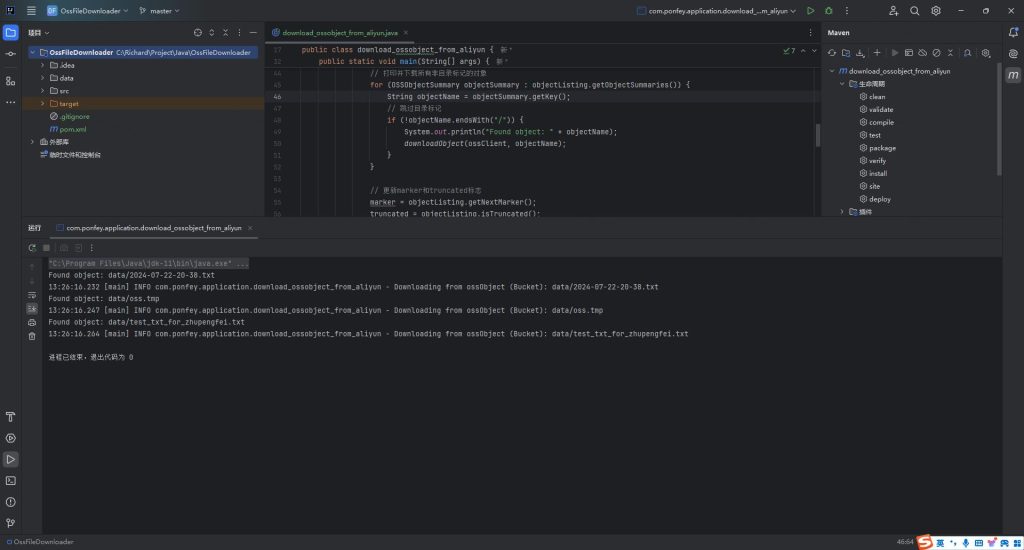Toggle Maven offline mode
1024x550 pixels.
(923, 52)
